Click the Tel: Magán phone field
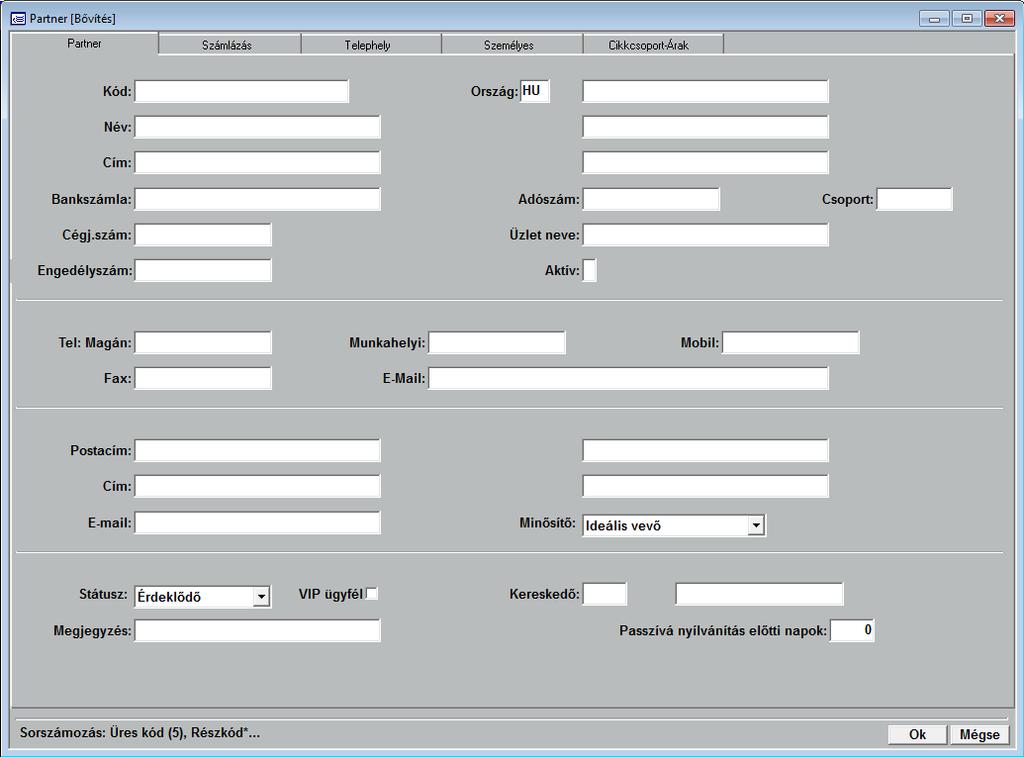Viewport: 1024px width, 757px height. [x=203, y=342]
